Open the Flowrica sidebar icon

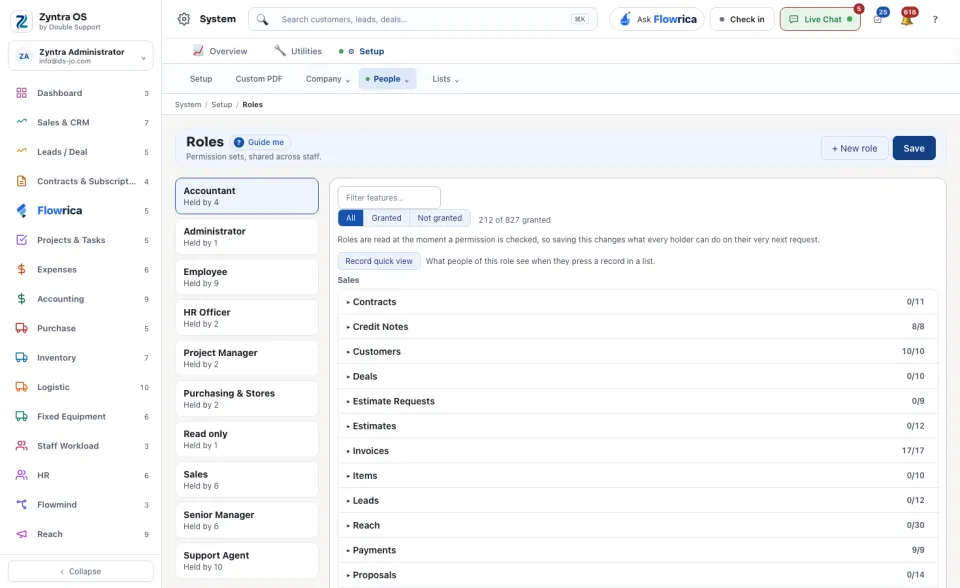pos(21,211)
